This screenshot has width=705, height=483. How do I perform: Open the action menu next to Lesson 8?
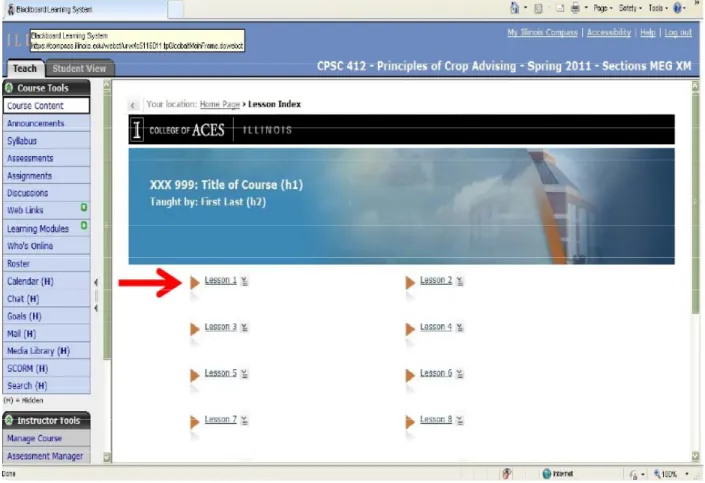pos(460,420)
